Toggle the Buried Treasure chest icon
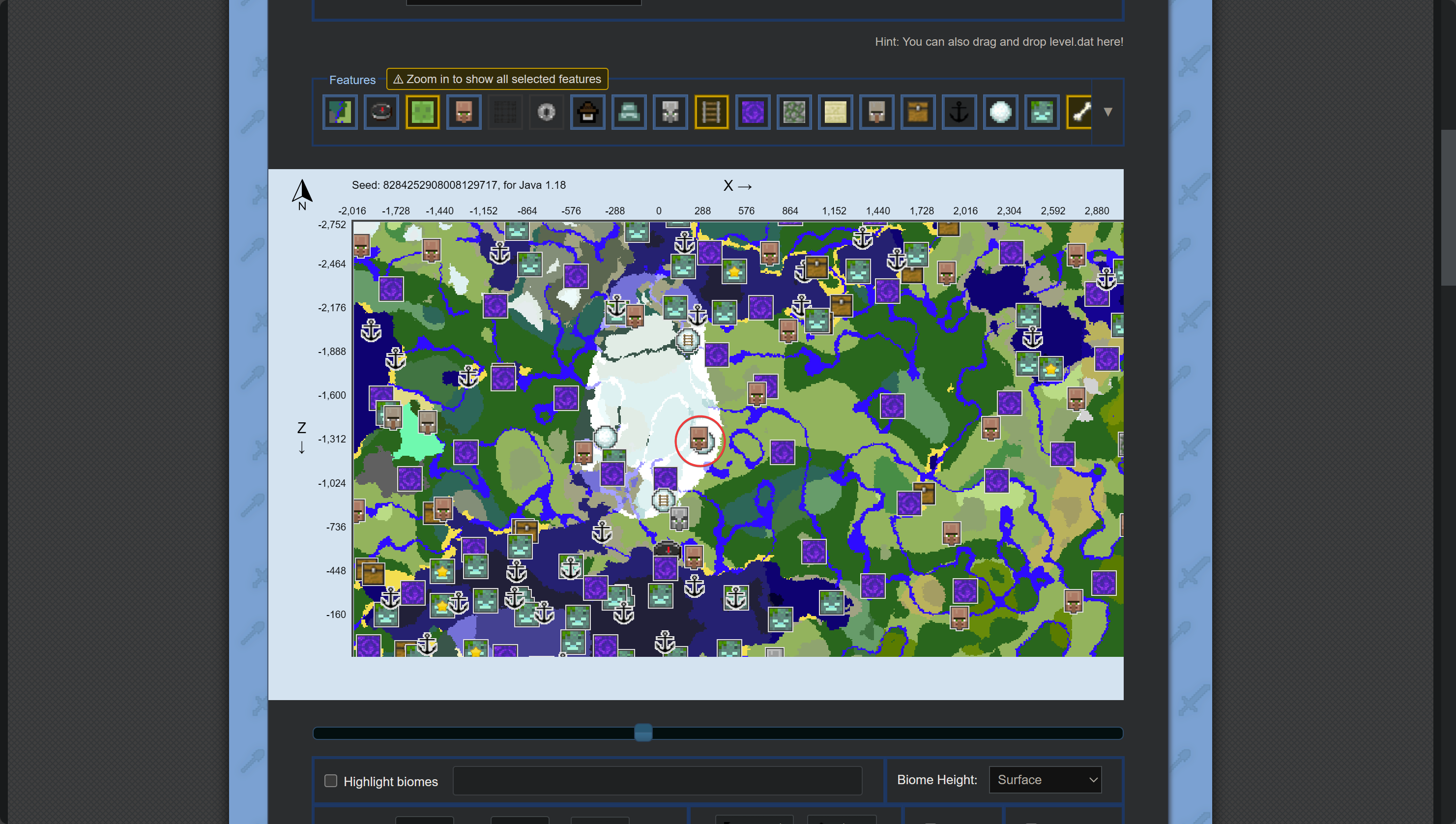Screen dimensions: 1456x824 pos(918,112)
